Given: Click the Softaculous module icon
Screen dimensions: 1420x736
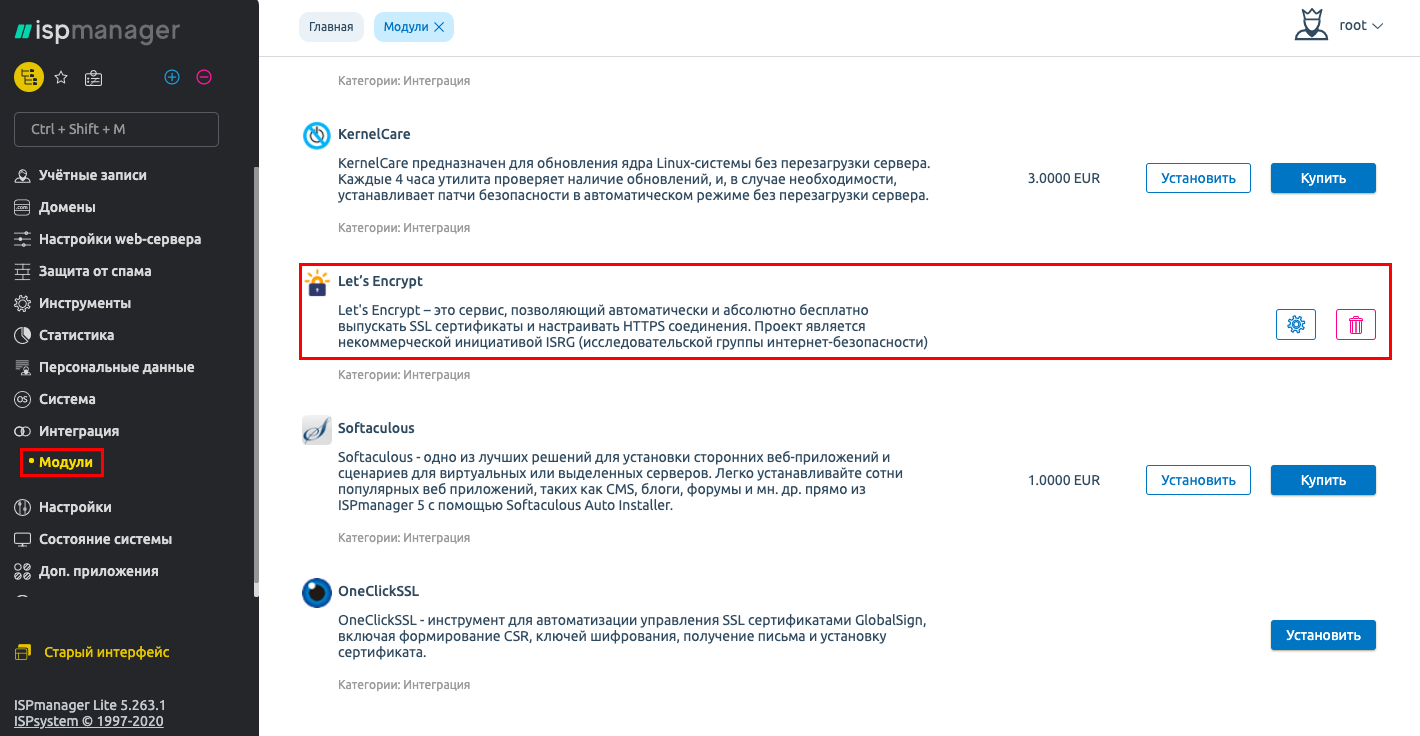Looking at the screenshot, I should point(317,430).
